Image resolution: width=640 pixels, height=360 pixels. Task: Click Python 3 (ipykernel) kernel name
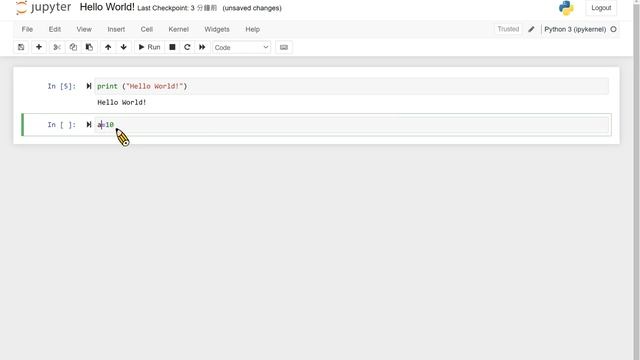point(575,29)
